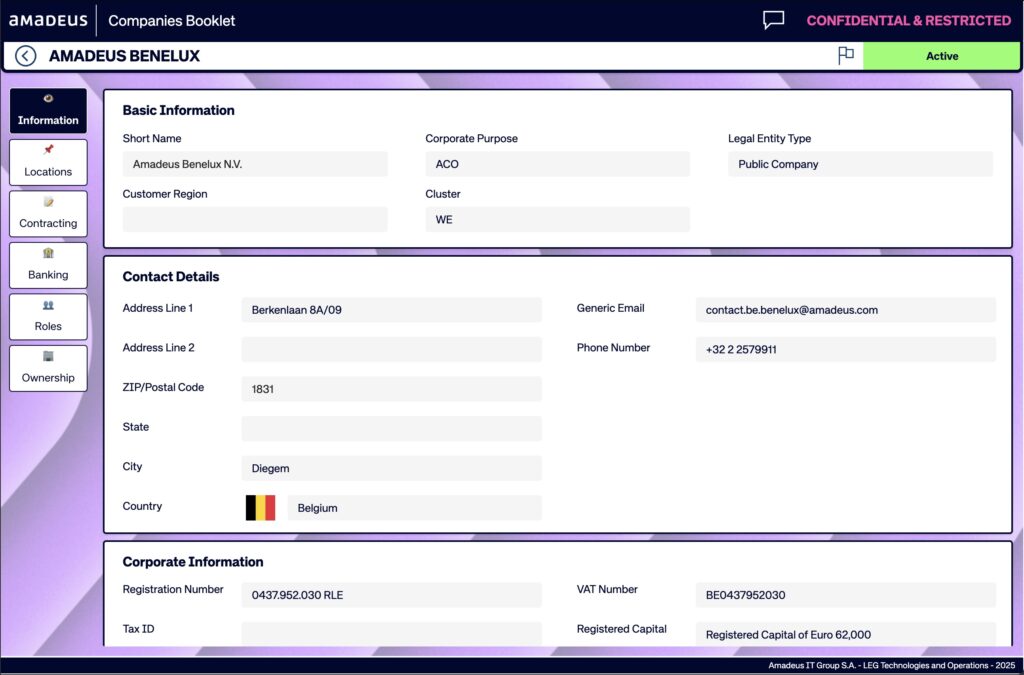Focus the empty Tax ID field
The width and height of the screenshot is (1024, 675).
[391, 634]
